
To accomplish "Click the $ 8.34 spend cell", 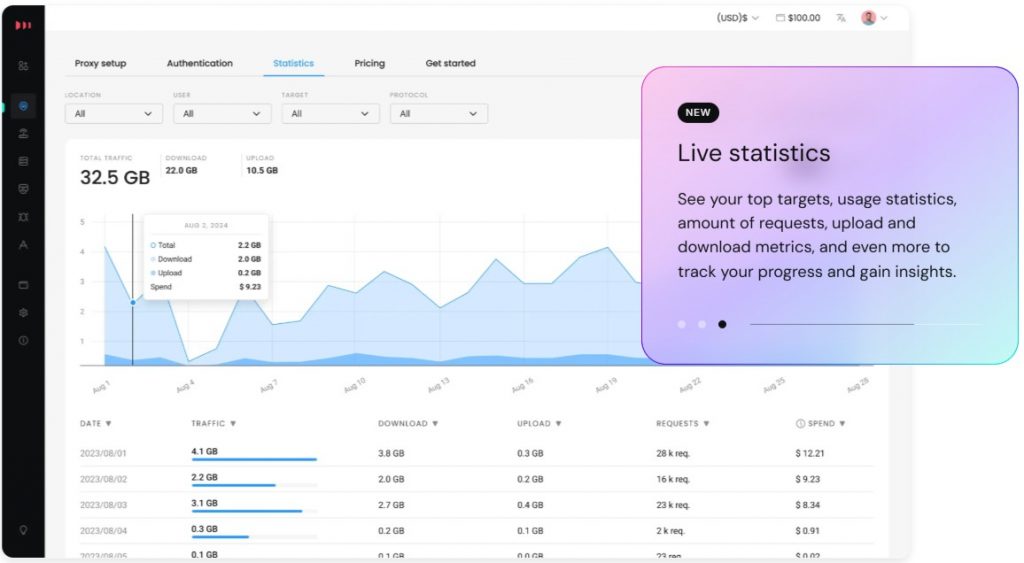I will (x=808, y=505).
